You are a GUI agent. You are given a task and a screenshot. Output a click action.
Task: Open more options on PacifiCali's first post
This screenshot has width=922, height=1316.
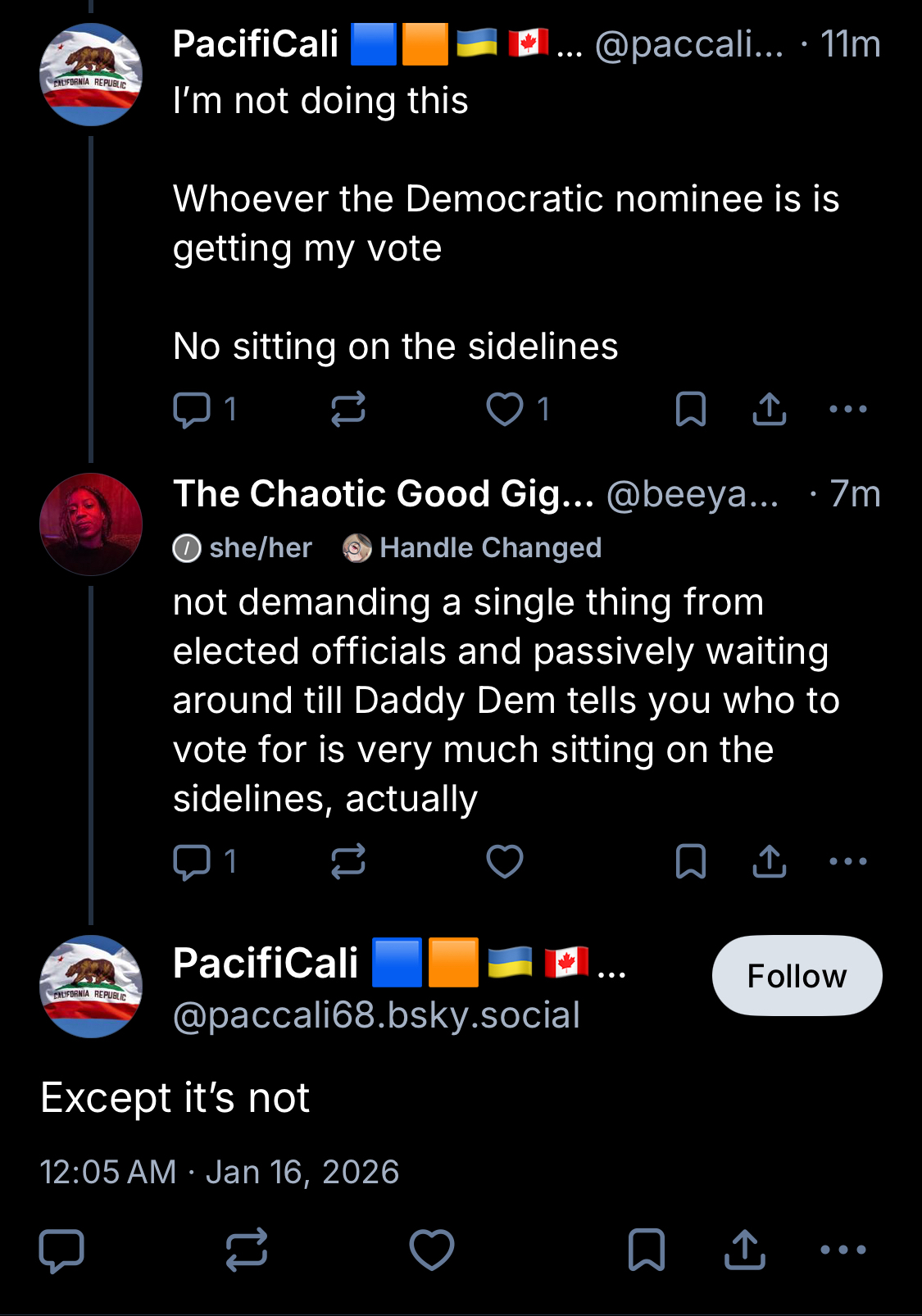[x=847, y=409]
